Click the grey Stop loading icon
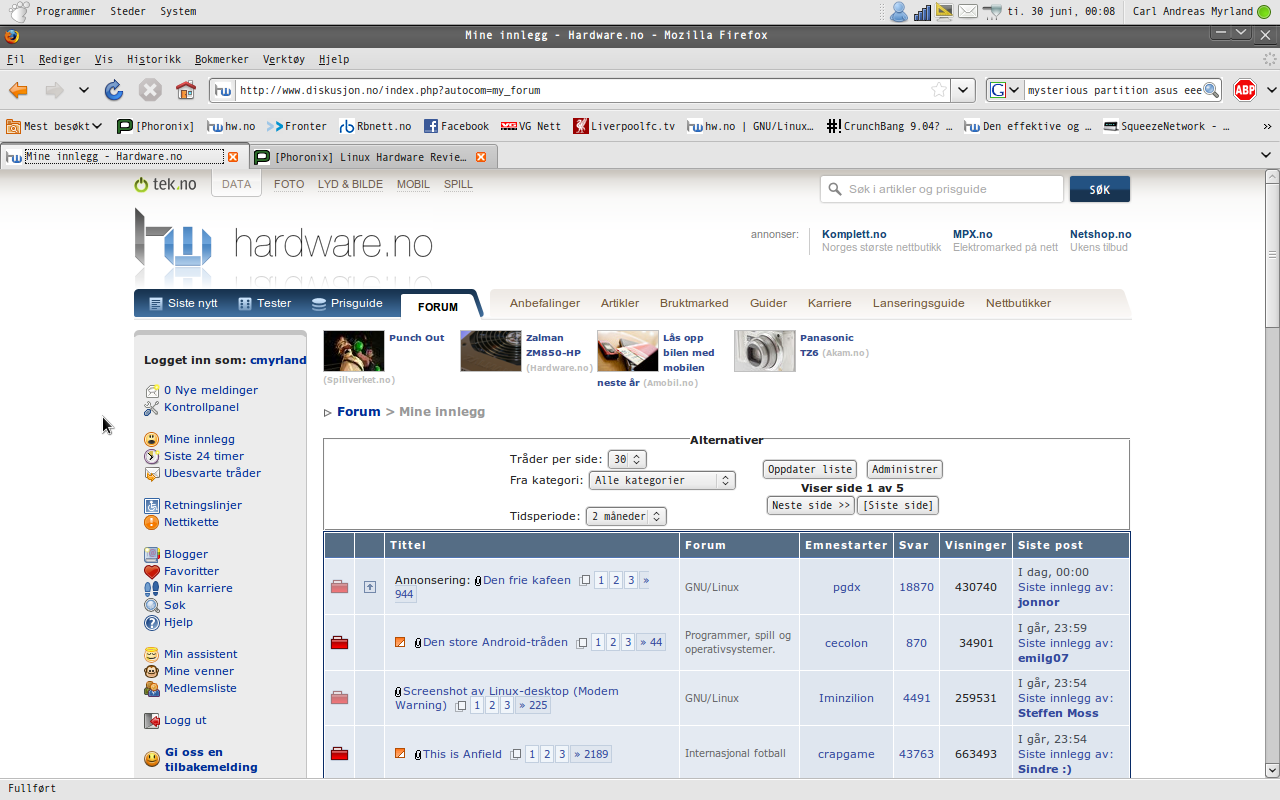 (x=150, y=90)
